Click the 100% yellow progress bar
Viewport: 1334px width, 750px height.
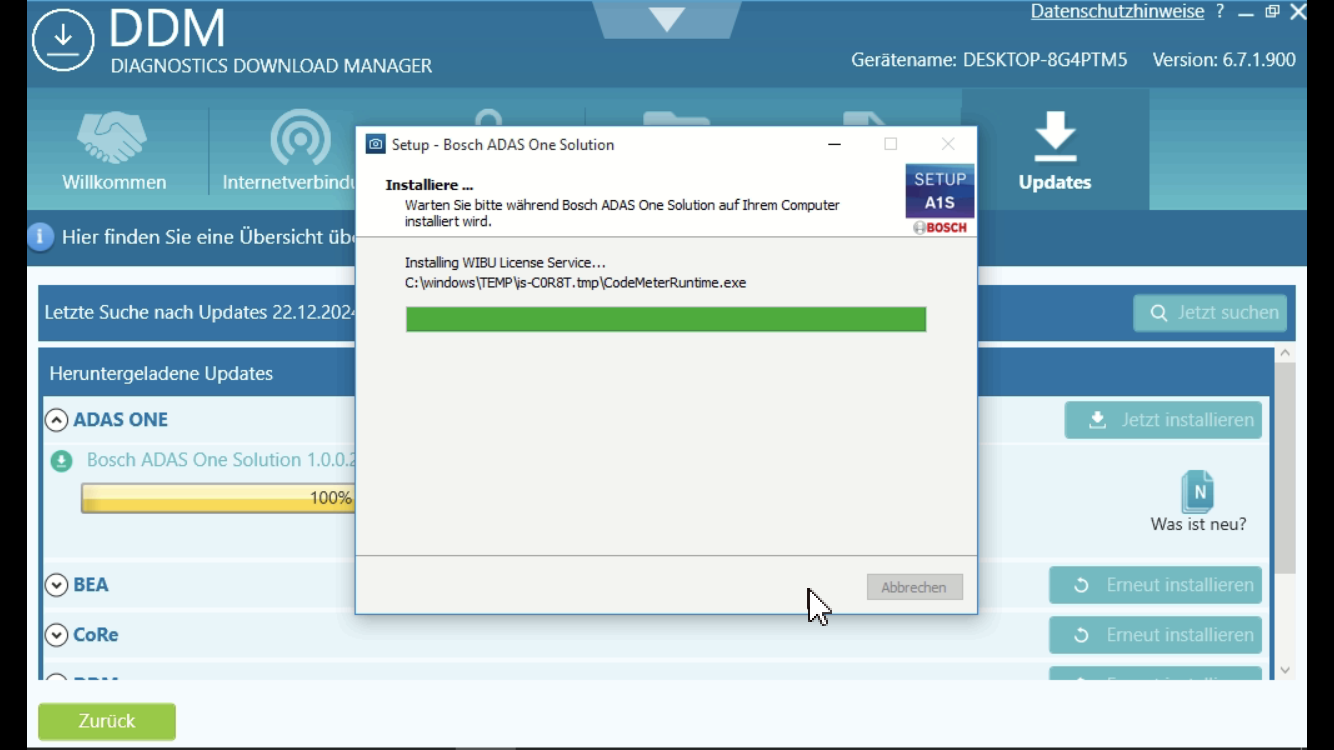click(x=218, y=498)
